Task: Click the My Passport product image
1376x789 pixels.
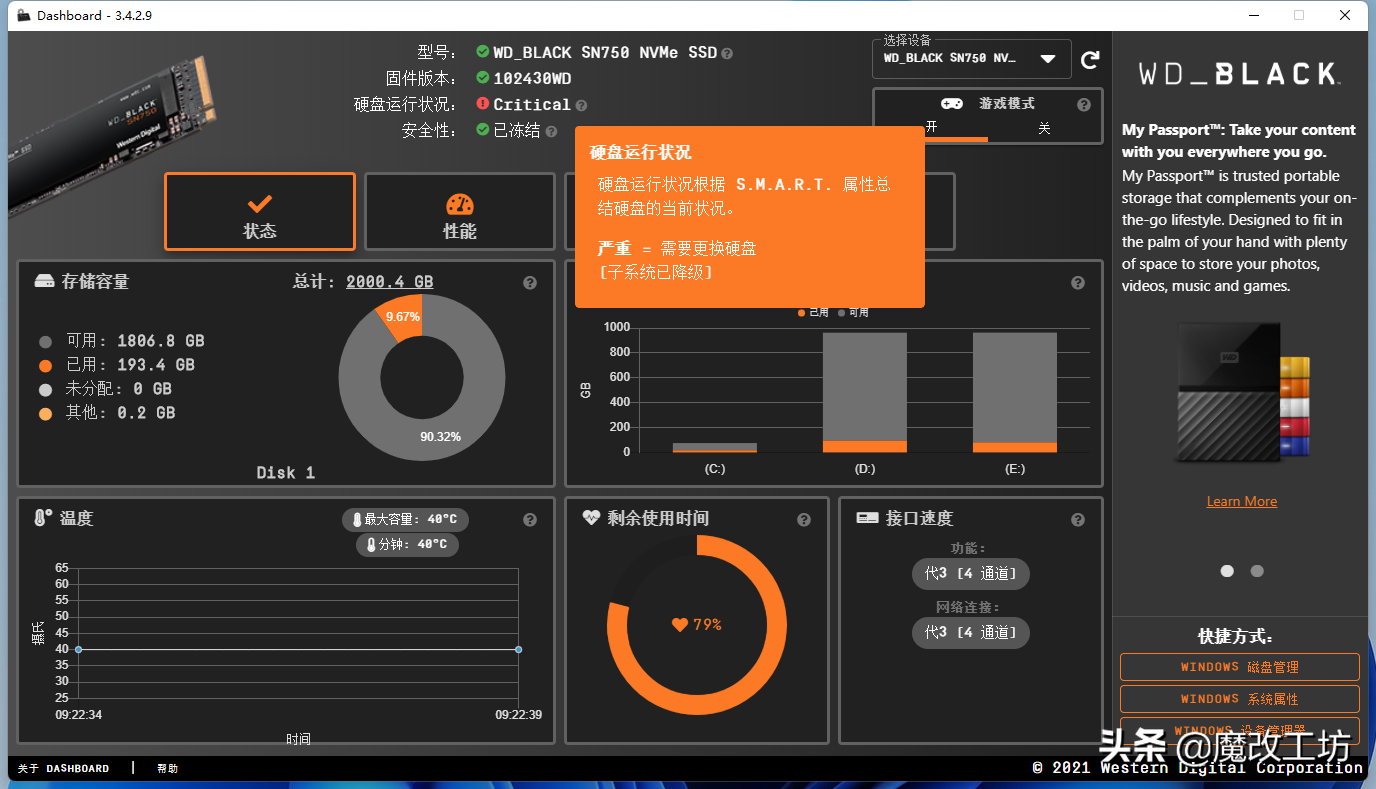Action: 1242,392
